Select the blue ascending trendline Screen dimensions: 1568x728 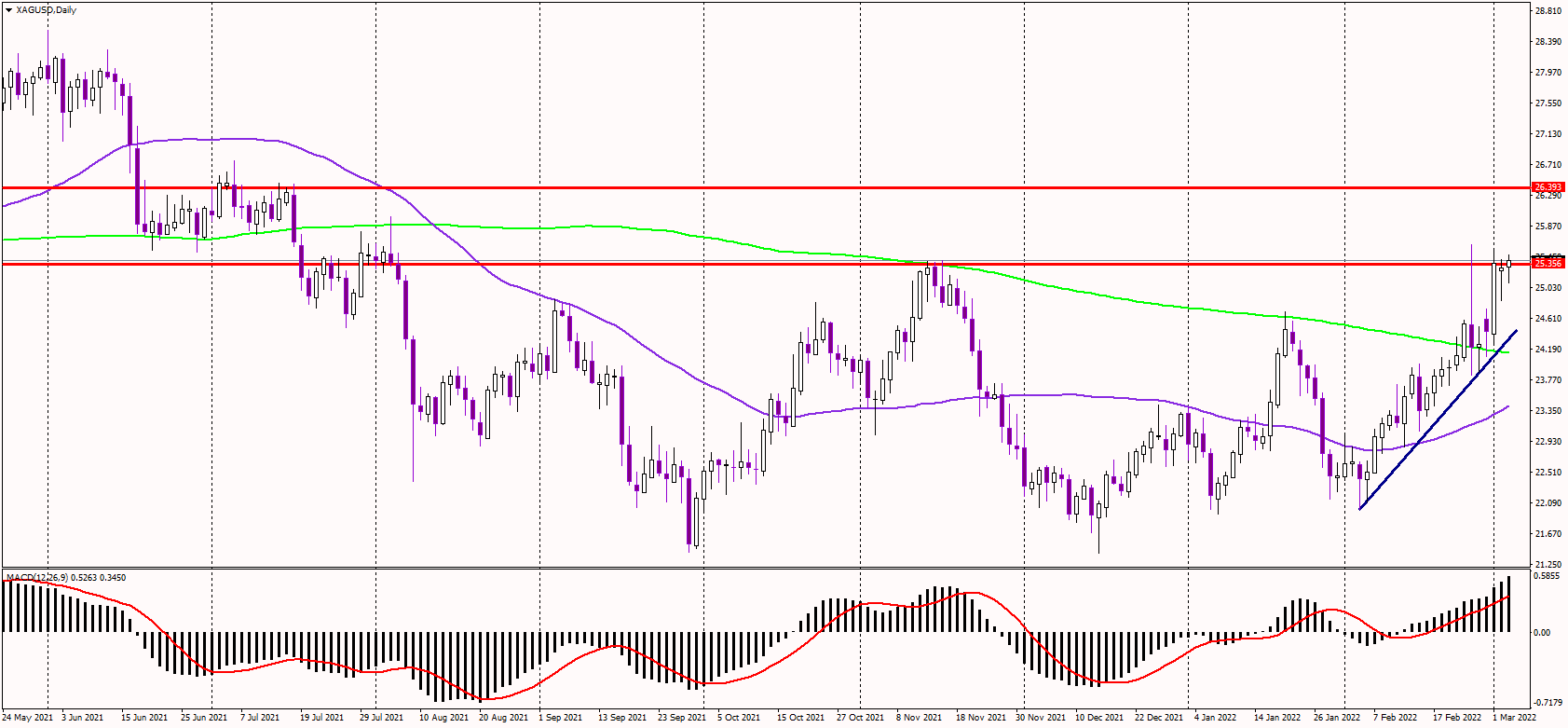[x=1438, y=419]
